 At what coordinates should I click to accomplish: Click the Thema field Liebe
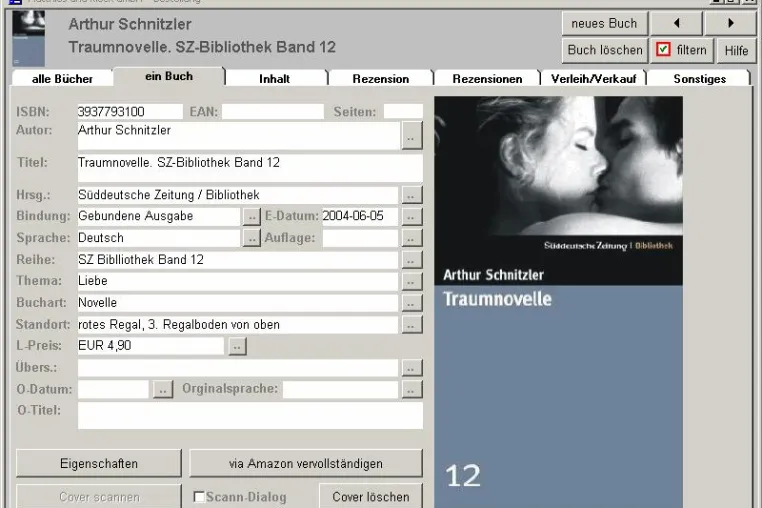pos(238,281)
